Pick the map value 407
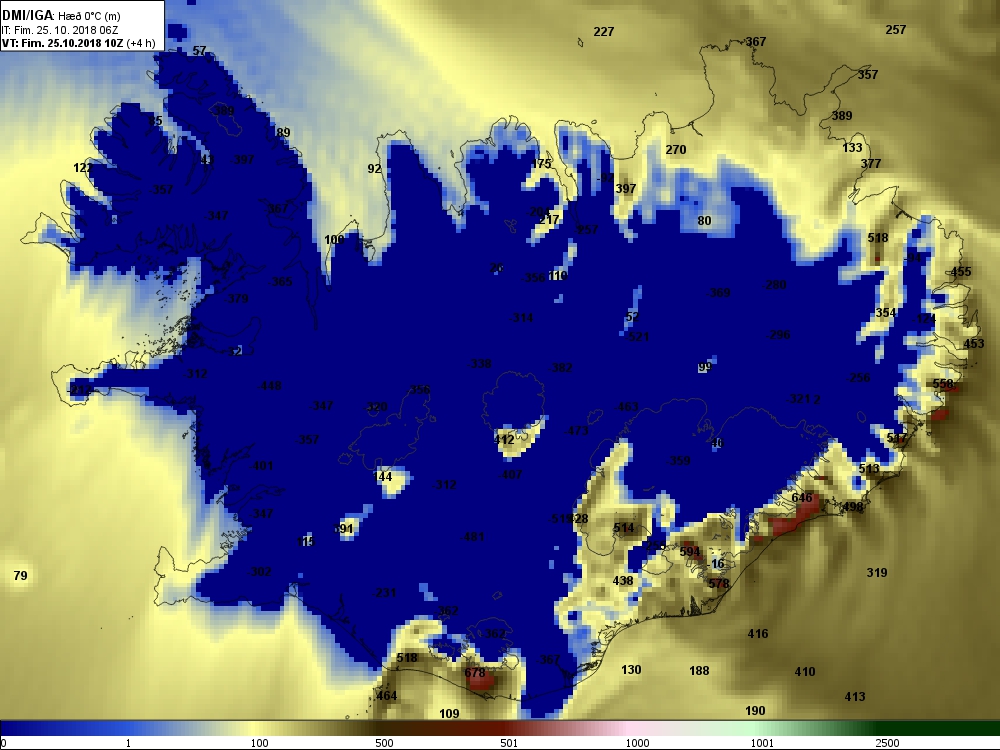The image size is (1000, 750). click(x=511, y=474)
